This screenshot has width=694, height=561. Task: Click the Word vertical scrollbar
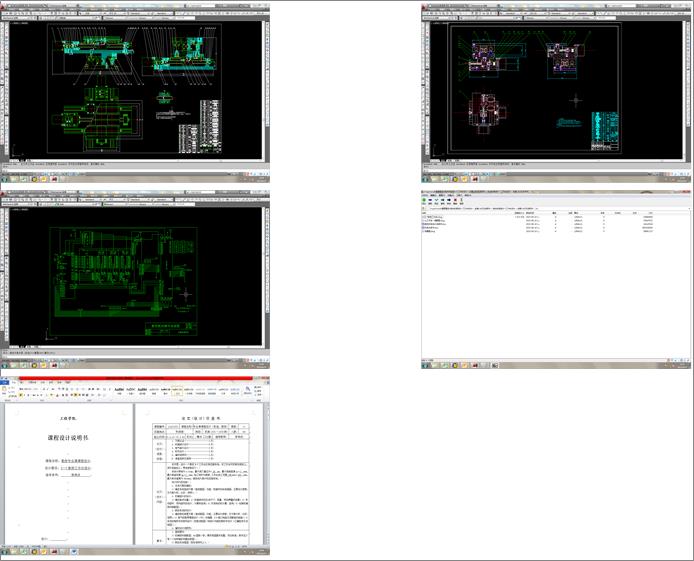(267, 473)
